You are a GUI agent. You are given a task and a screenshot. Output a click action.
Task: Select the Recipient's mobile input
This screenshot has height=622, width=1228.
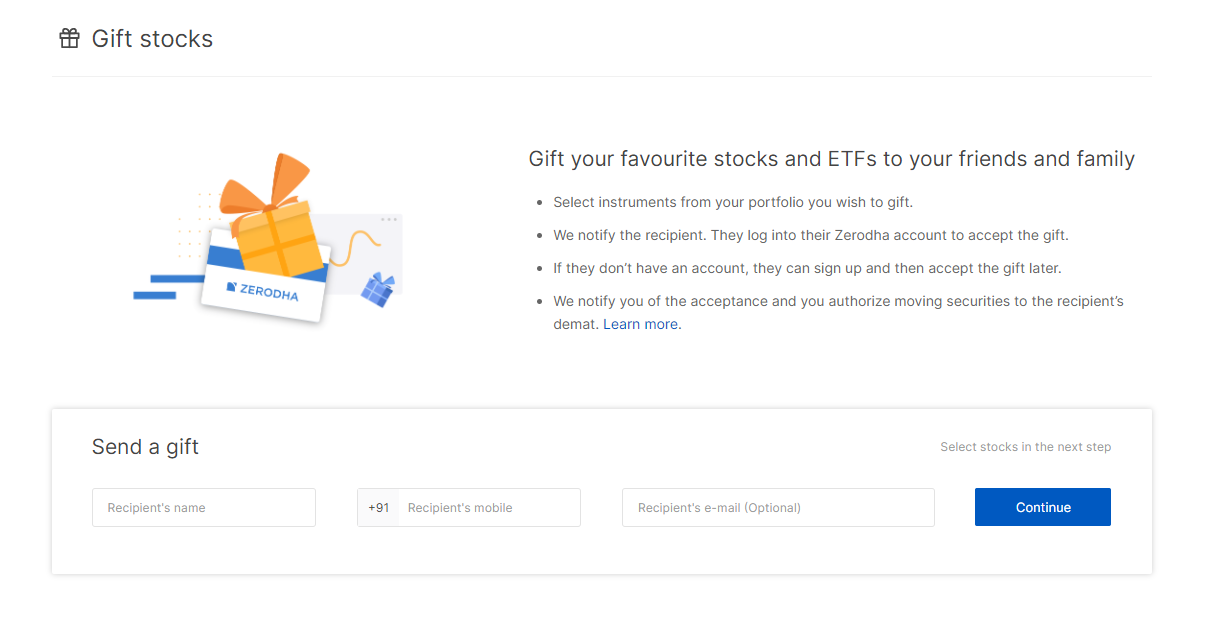(489, 507)
